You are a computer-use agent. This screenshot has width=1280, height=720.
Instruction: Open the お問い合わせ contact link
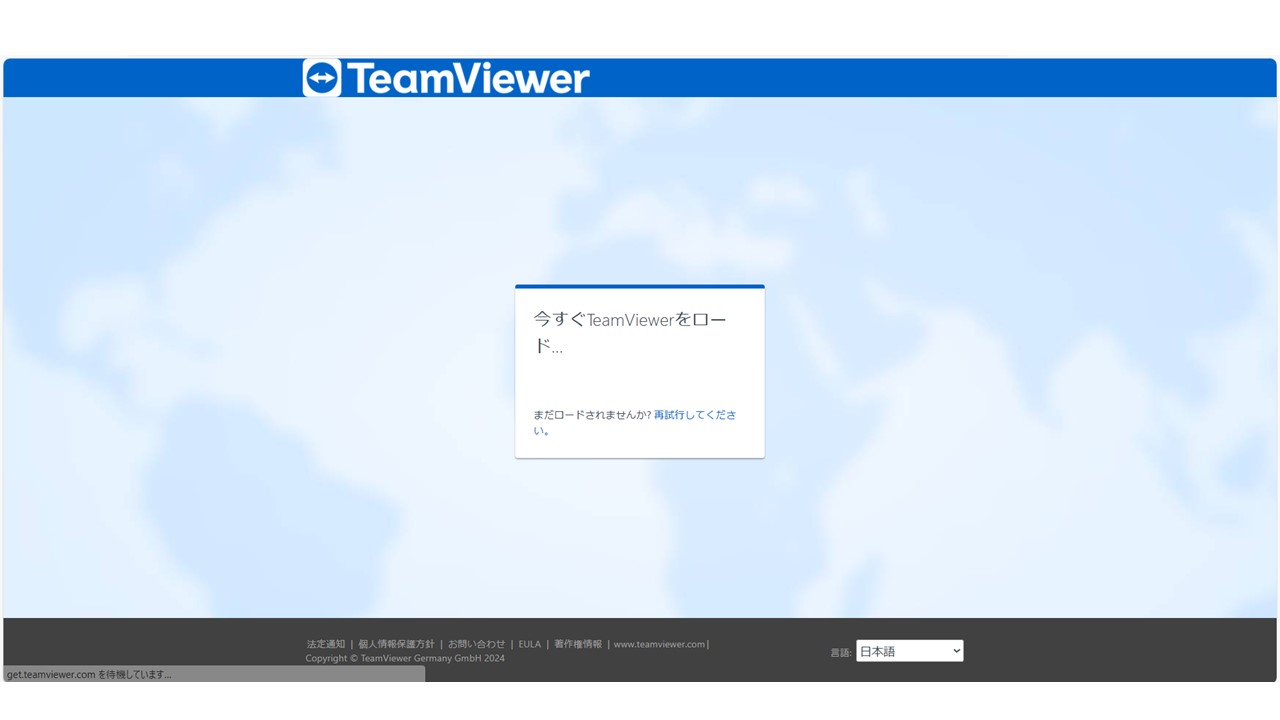(x=477, y=644)
